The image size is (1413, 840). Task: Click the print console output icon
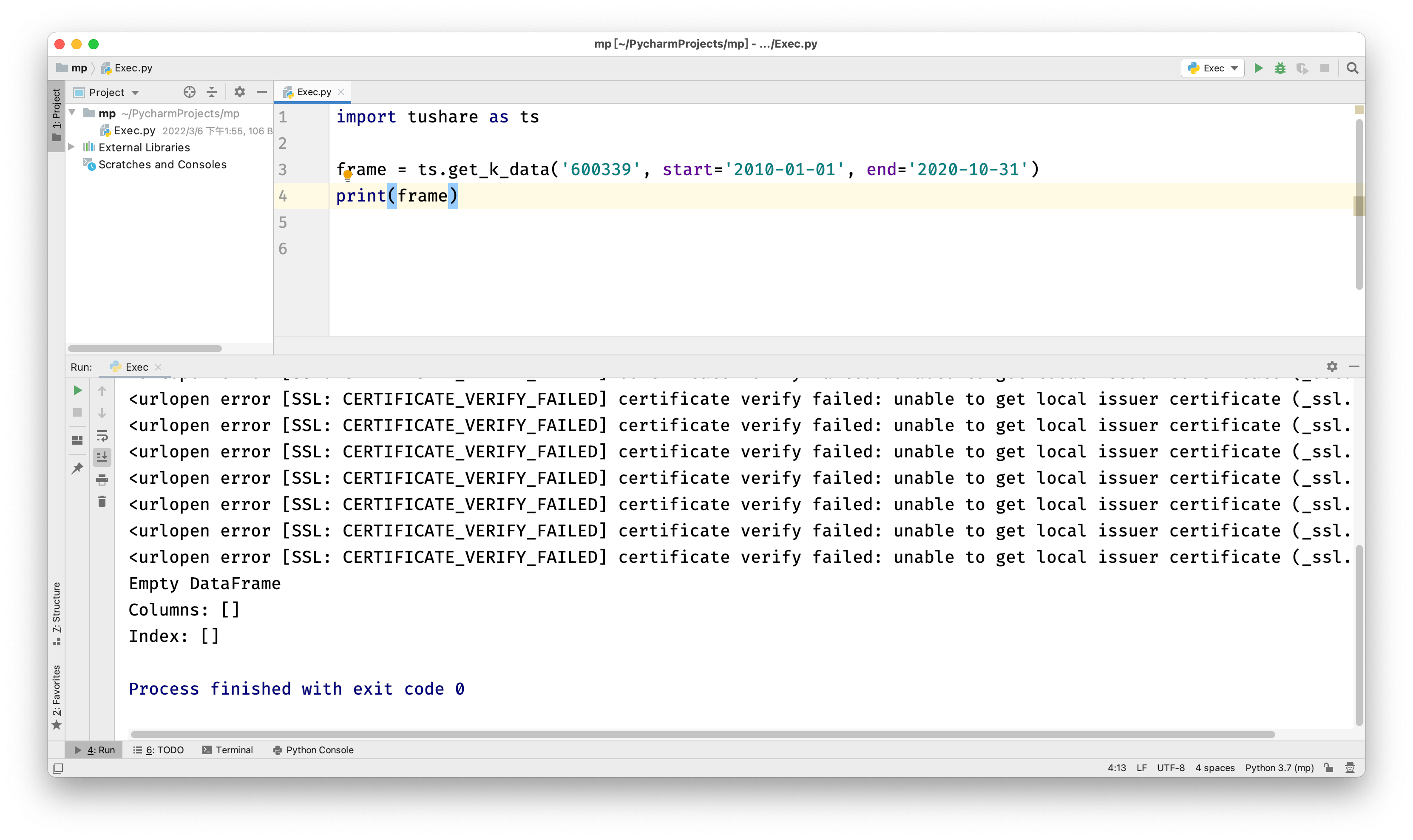[x=102, y=480]
